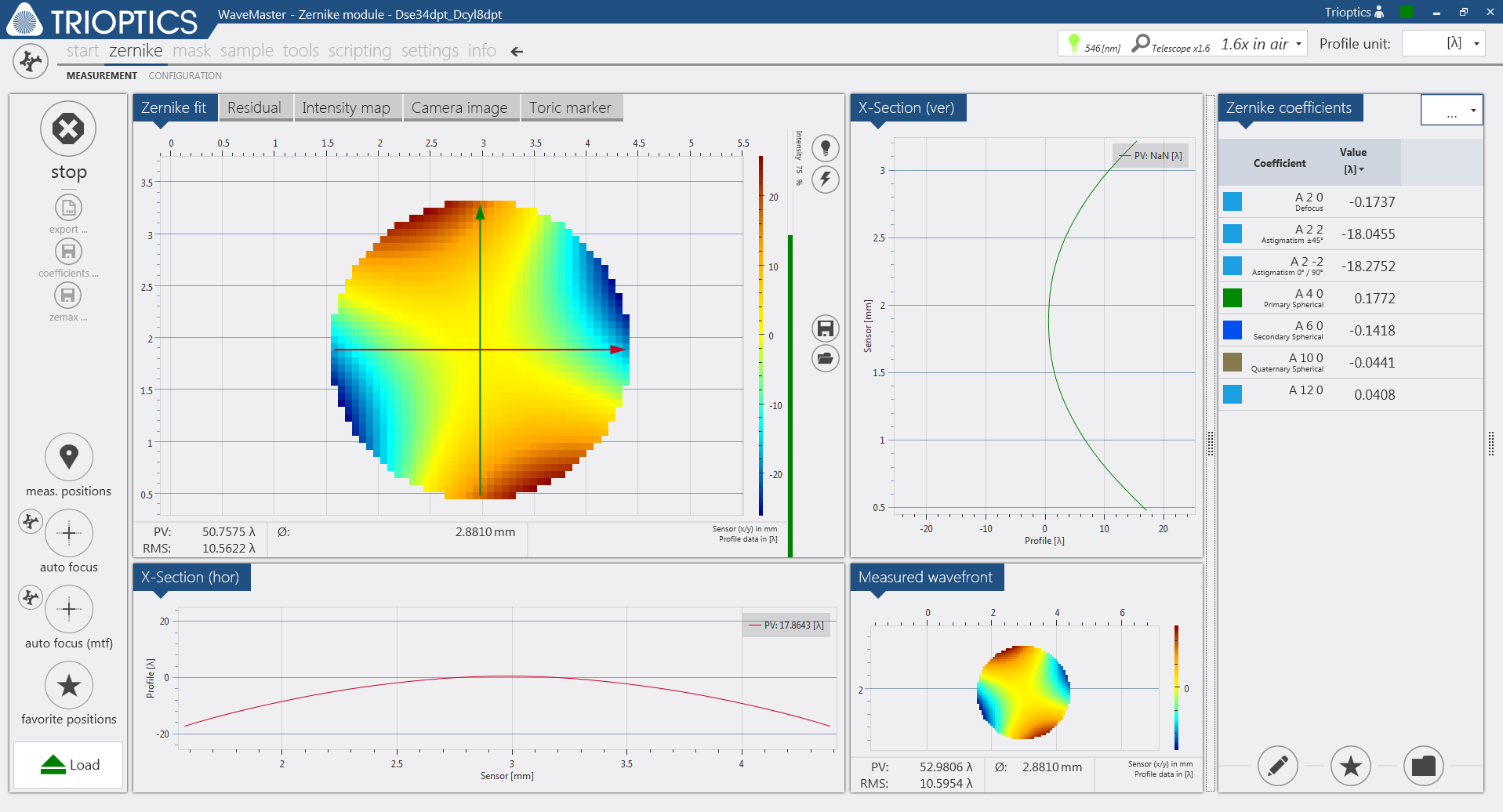Screen dimensions: 1503x812
Task: Click the A 4 0 Primary Spherical color swatch
Action: [x=1233, y=298]
